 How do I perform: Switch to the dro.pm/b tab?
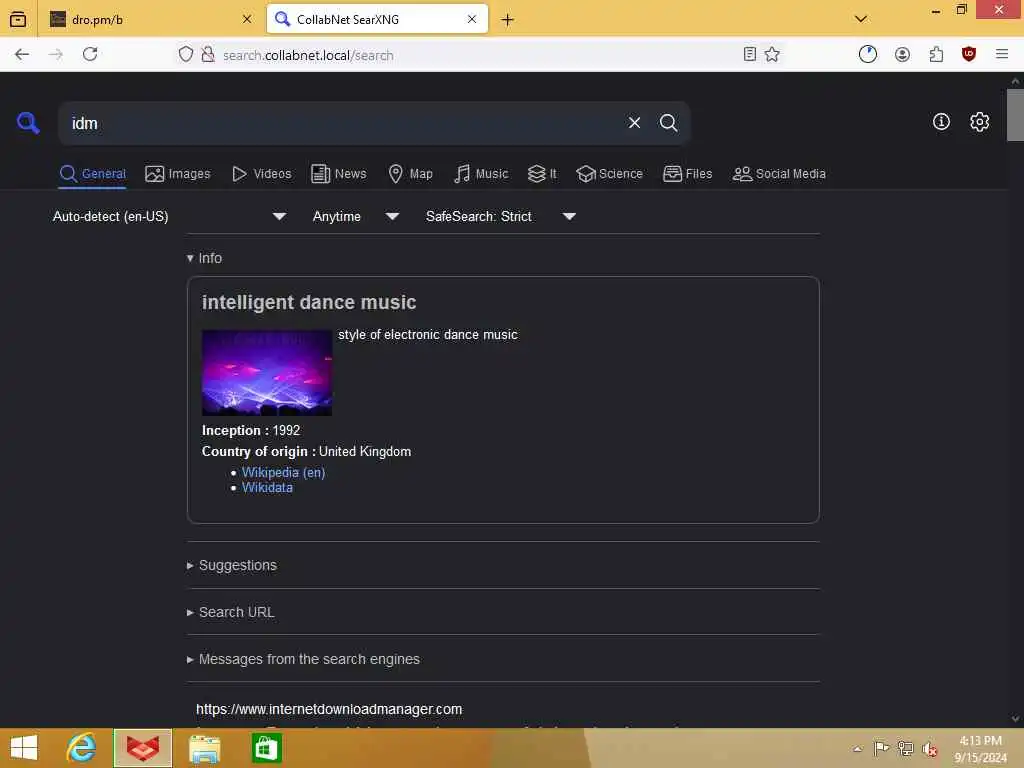pyautogui.click(x=150, y=19)
